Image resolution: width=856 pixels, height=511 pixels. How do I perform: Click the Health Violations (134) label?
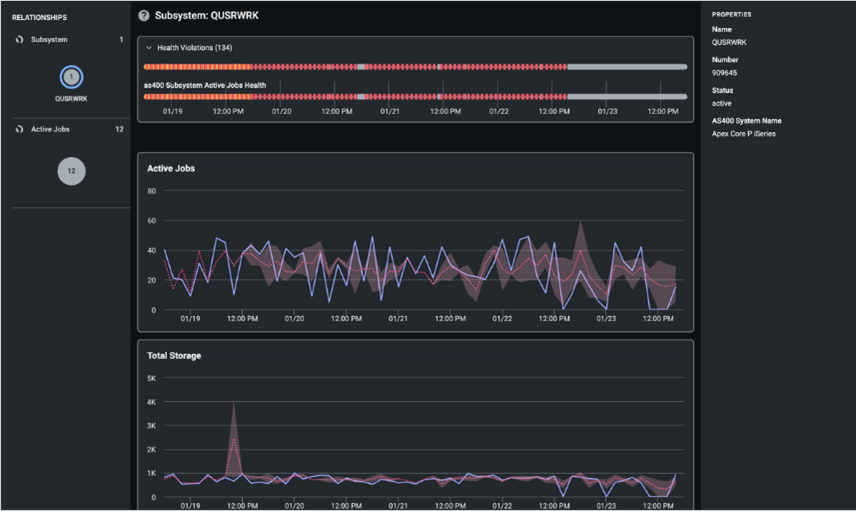194,48
